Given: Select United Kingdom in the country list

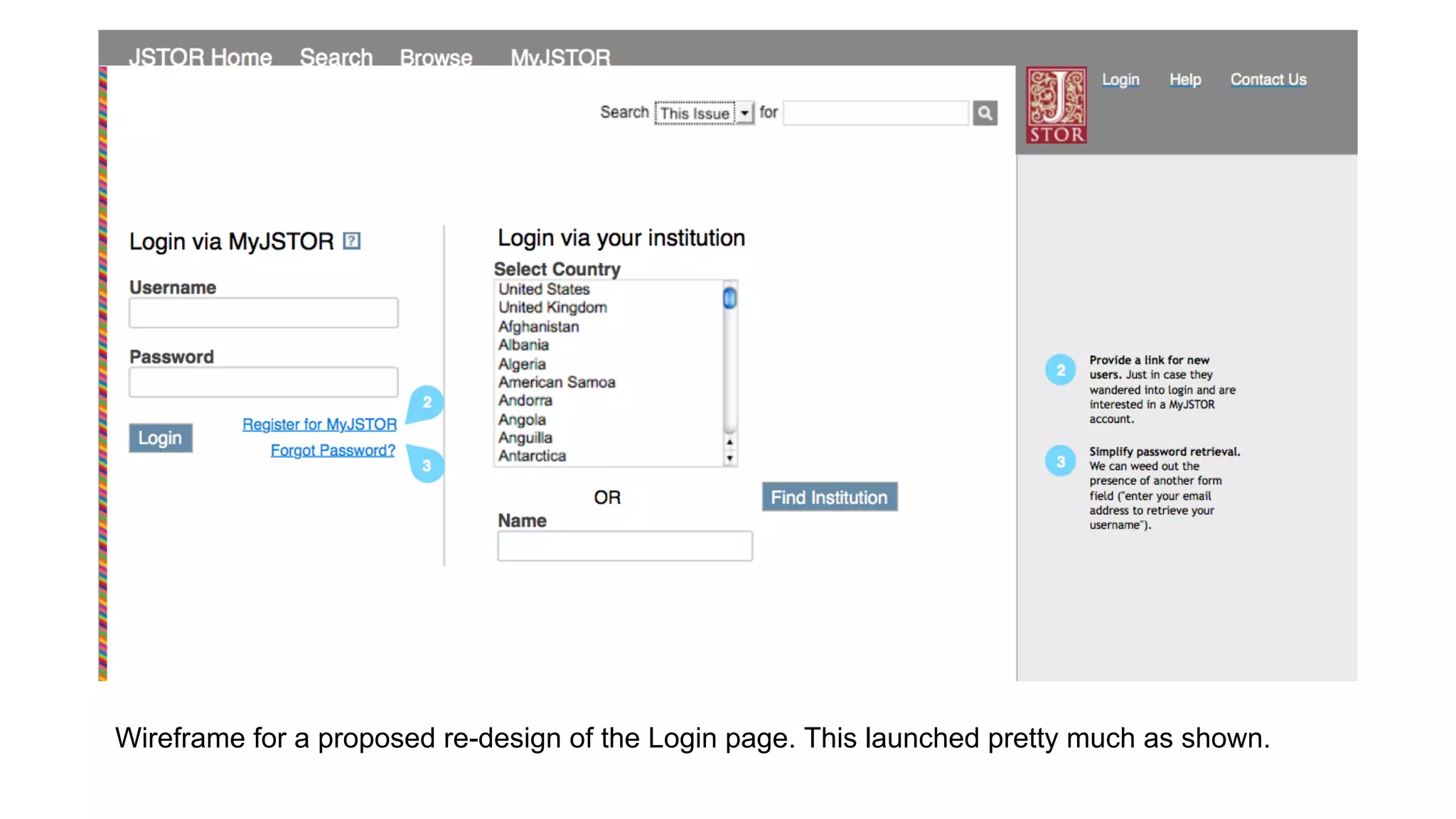Looking at the screenshot, I should (552, 308).
